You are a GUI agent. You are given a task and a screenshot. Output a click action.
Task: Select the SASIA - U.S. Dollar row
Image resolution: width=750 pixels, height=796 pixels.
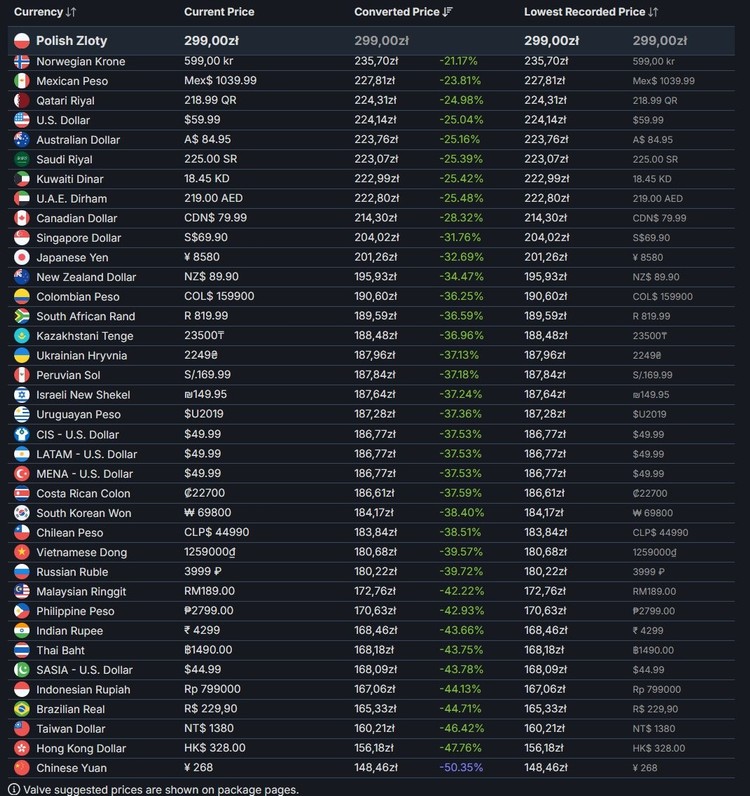click(371, 670)
